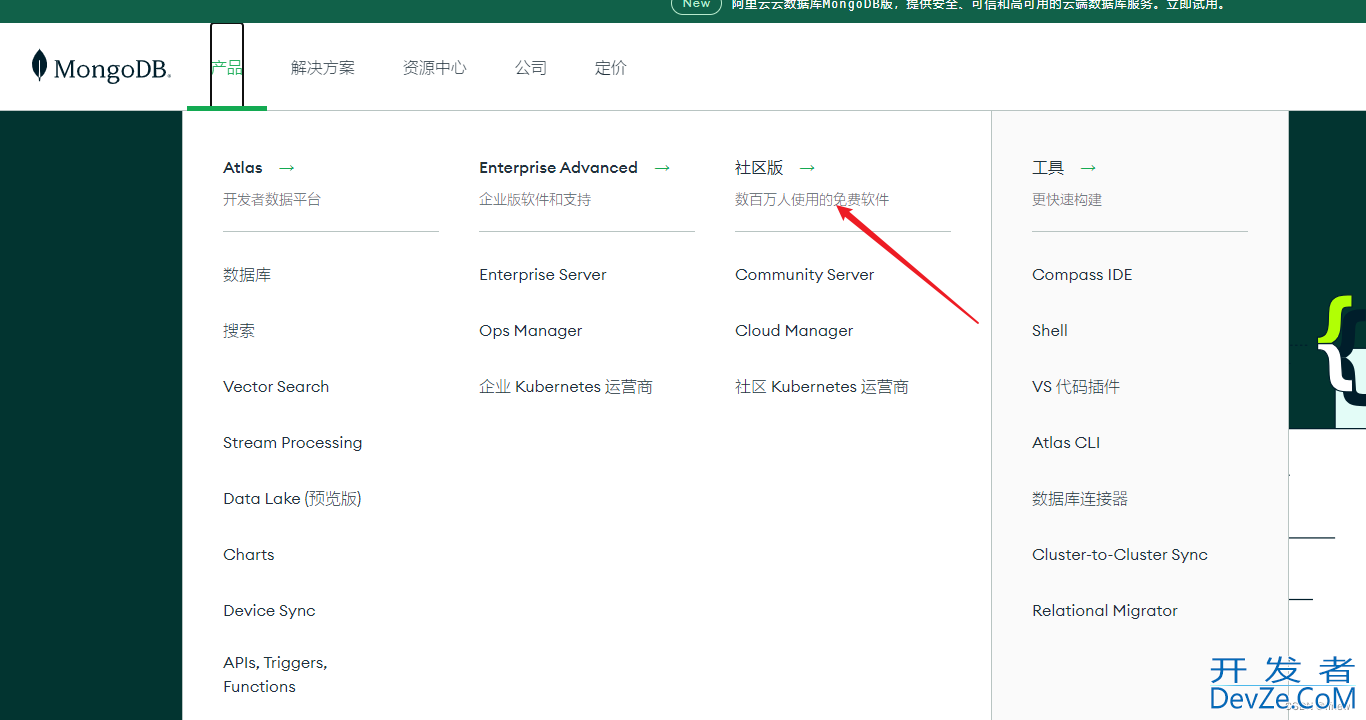1366x720 pixels.
Task: Open 数据库连接器
Action: pos(1080,499)
